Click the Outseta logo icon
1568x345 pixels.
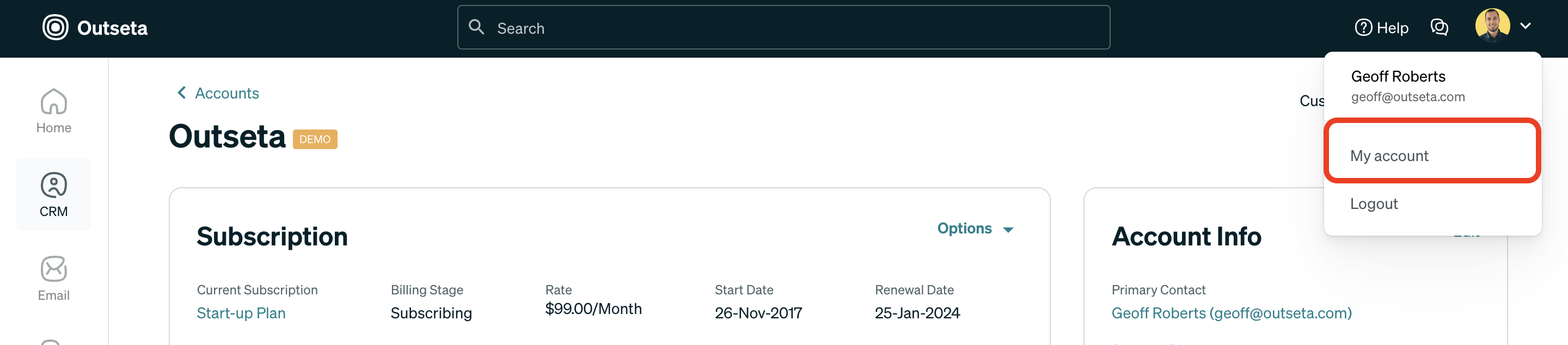click(x=55, y=27)
